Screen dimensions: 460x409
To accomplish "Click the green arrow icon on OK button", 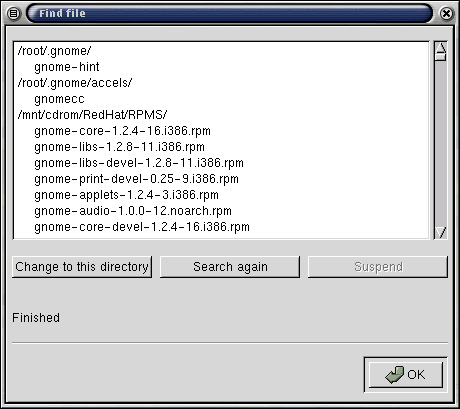I will [395, 375].
